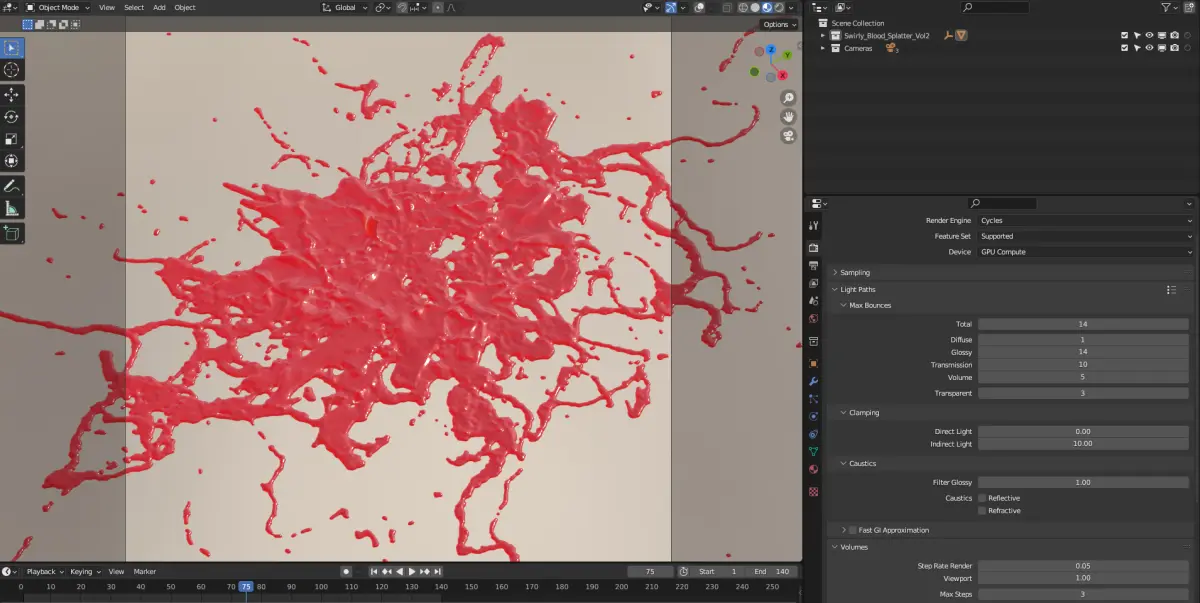
Task: Open the viewport View menu
Action: point(107,7)
